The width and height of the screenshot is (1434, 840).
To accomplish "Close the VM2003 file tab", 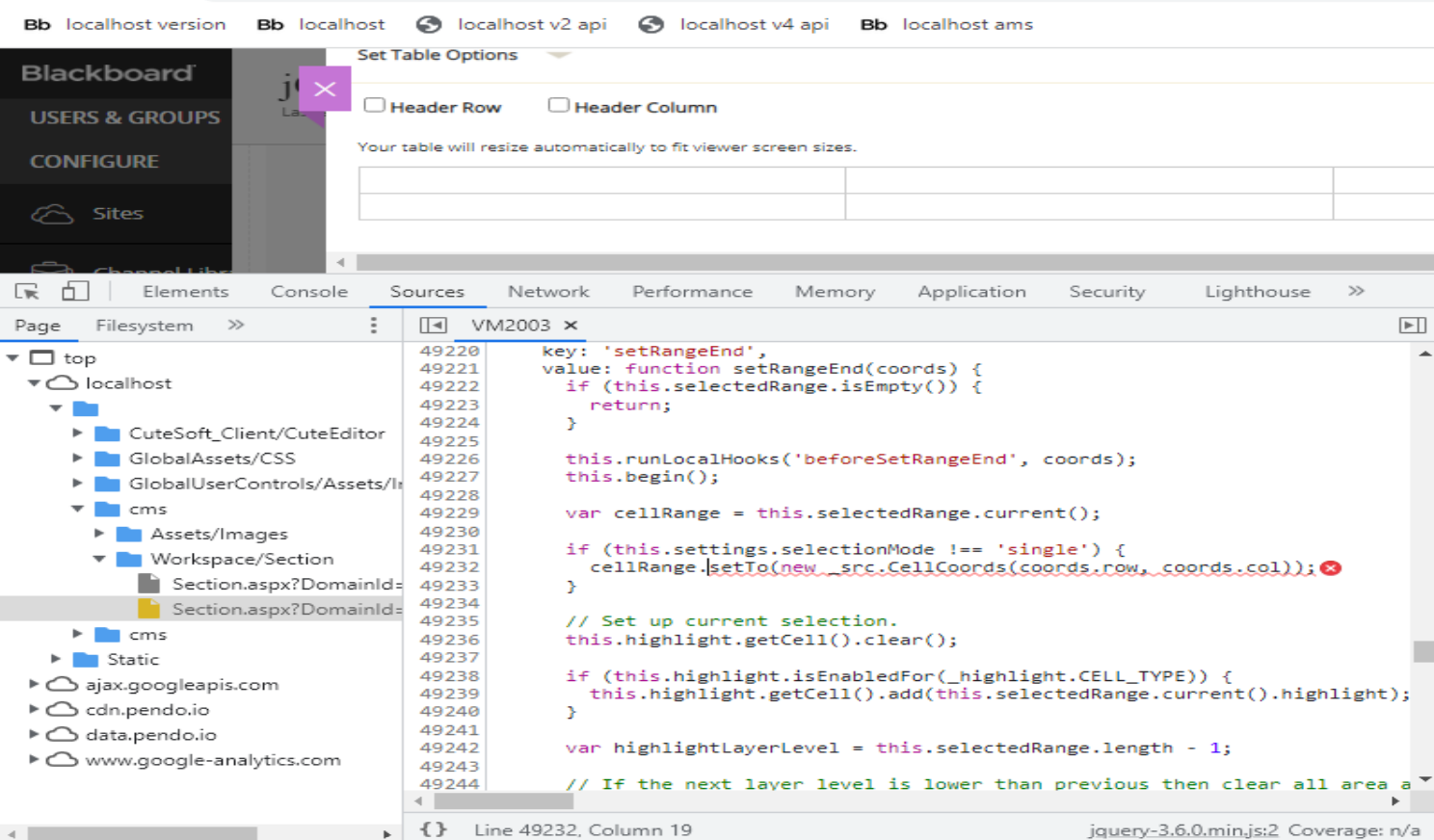I will (x=571, y=326).
